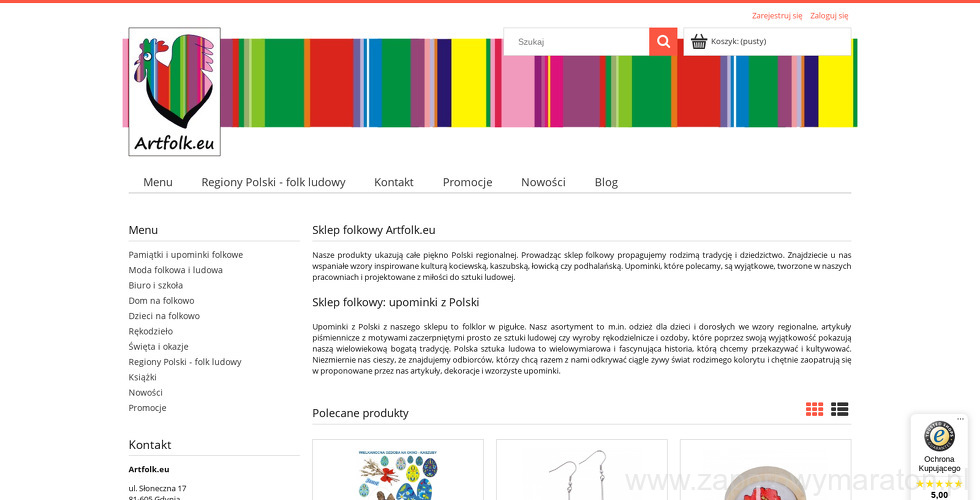Open the Easter window stickers product thumbnail
The image size is (980, 500).
(398, 472)
